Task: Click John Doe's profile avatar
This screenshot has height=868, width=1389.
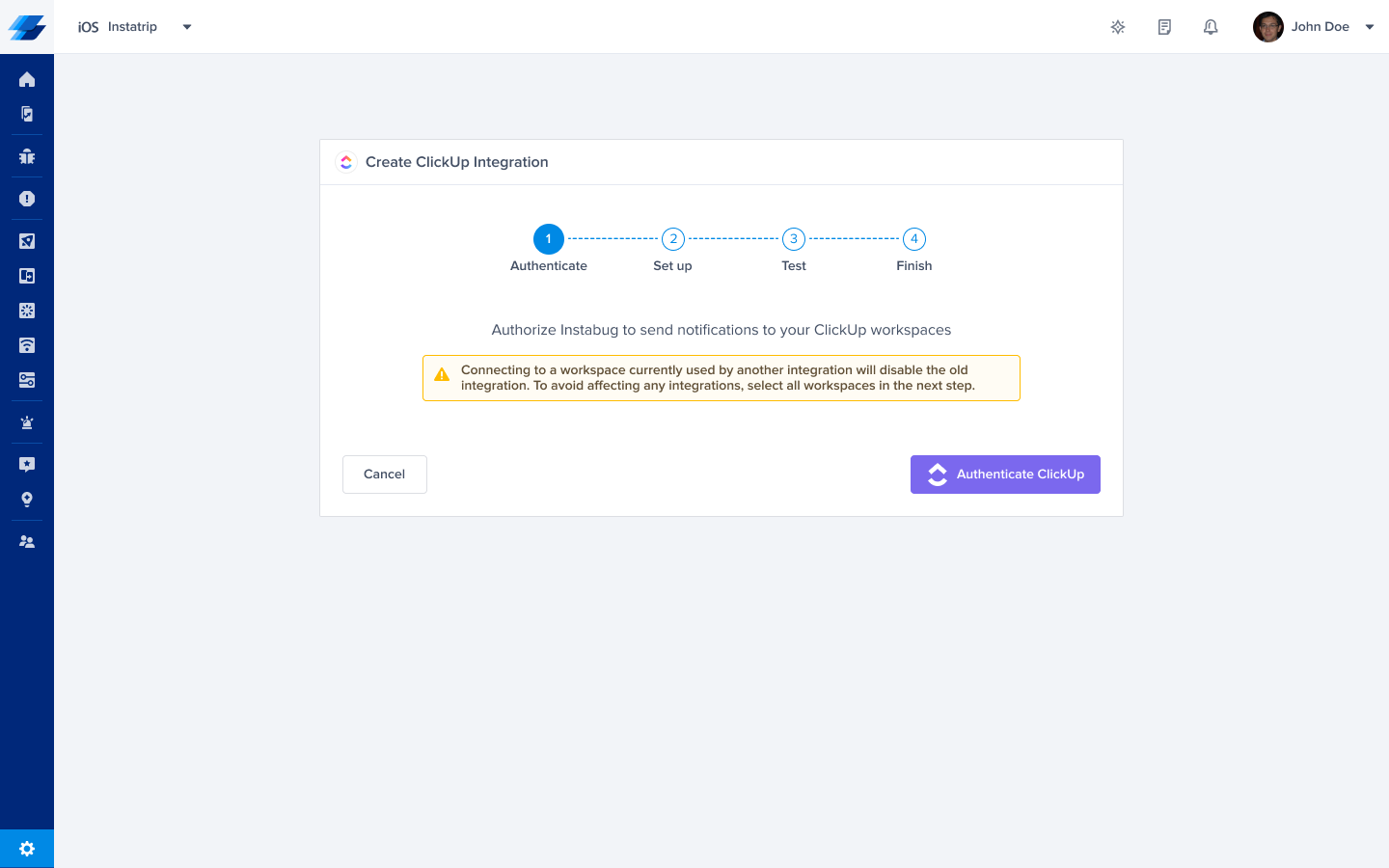Action: 1267,27
